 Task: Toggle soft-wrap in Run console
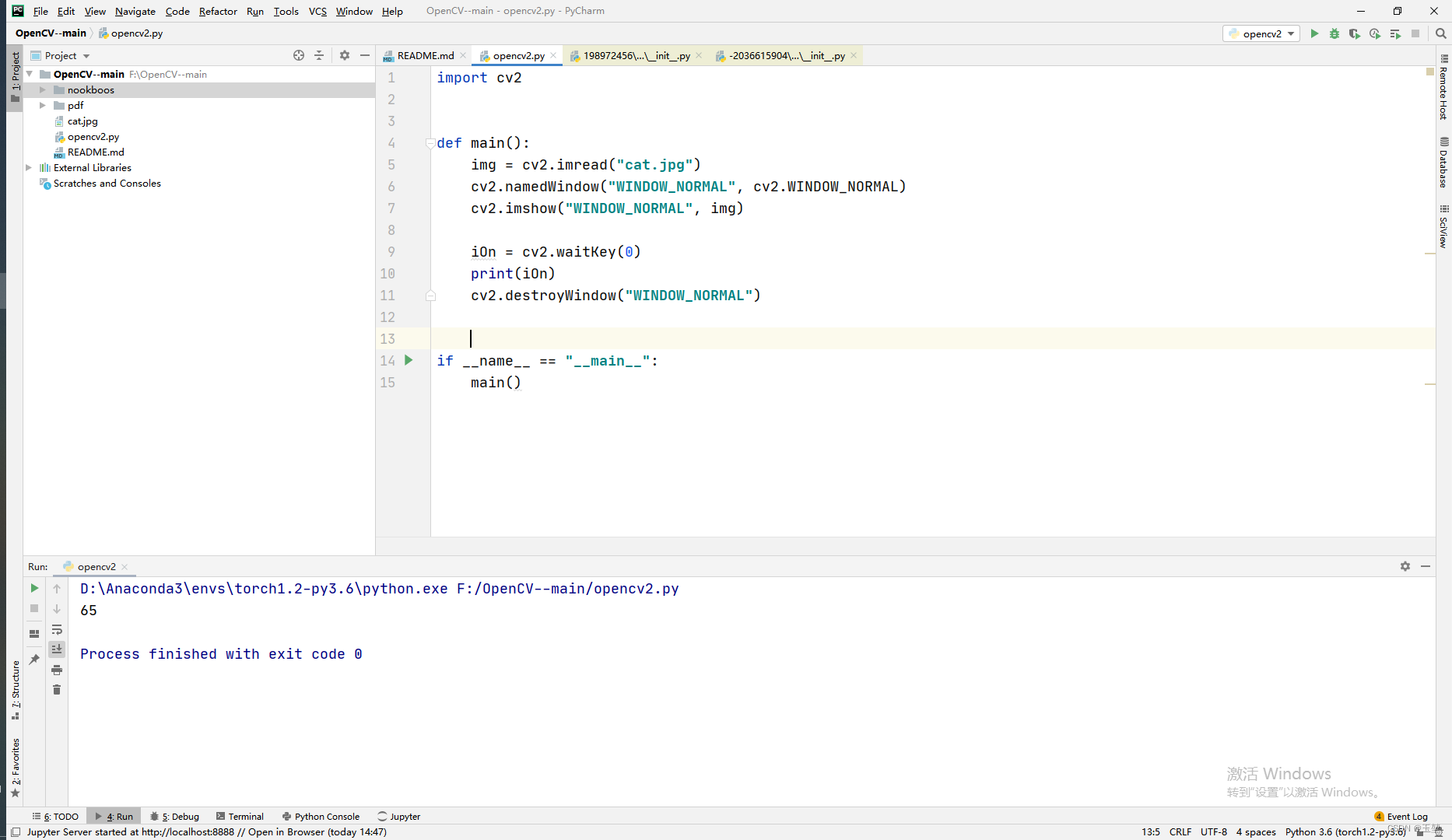(x=57, y=629)
